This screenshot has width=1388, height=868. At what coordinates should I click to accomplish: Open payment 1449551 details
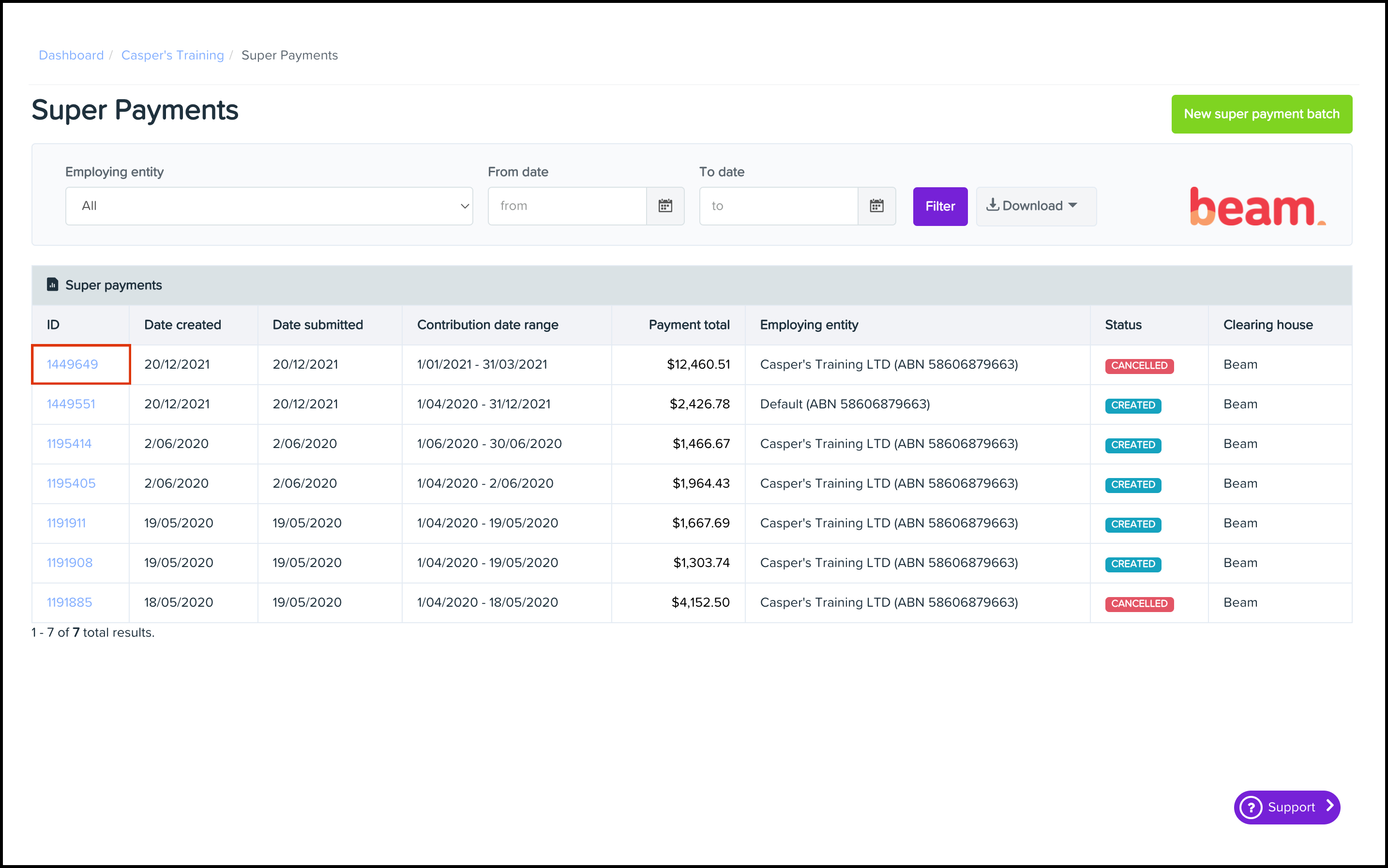(70, 404)
